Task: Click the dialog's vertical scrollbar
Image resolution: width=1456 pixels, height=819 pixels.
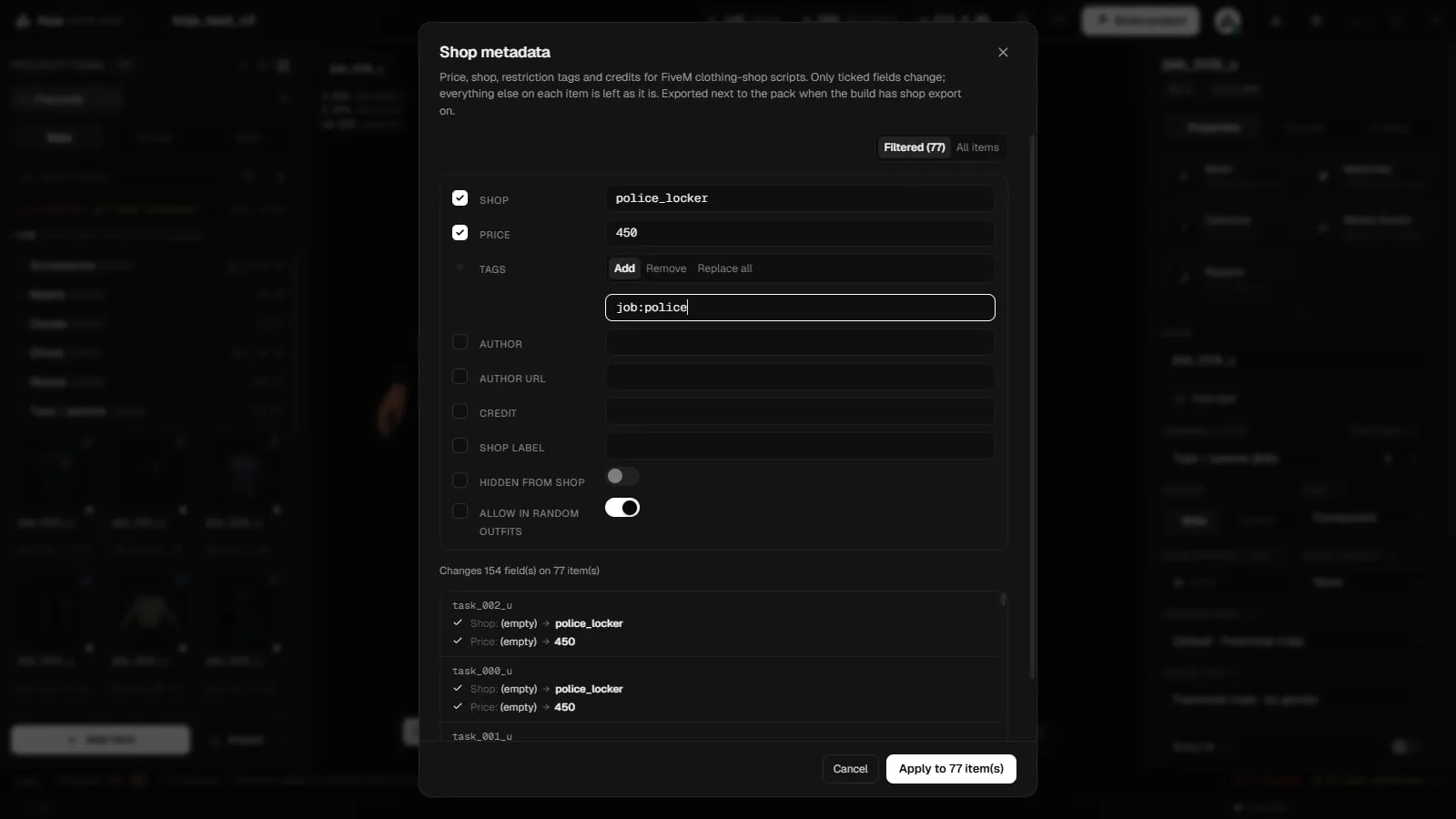Action: (1032, 407)
